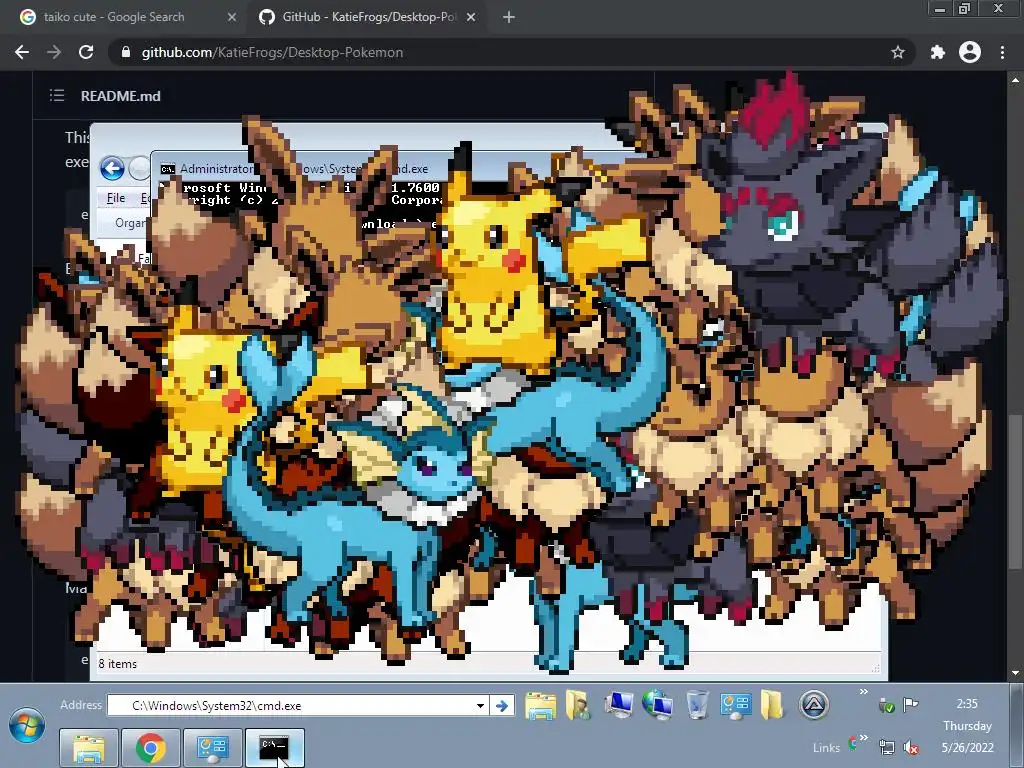The height and width of the screenshot is (768, 1024).
Task: Expand the Links toolbar chevron
Action: [x=863, y=738]
